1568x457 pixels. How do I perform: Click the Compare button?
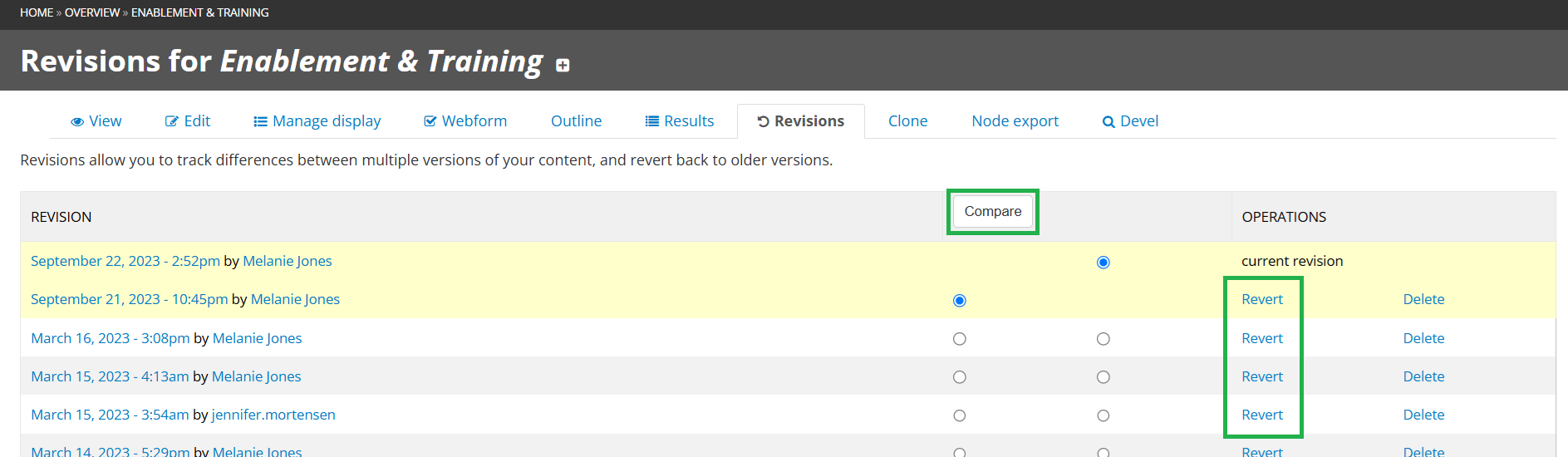[993, 212]
